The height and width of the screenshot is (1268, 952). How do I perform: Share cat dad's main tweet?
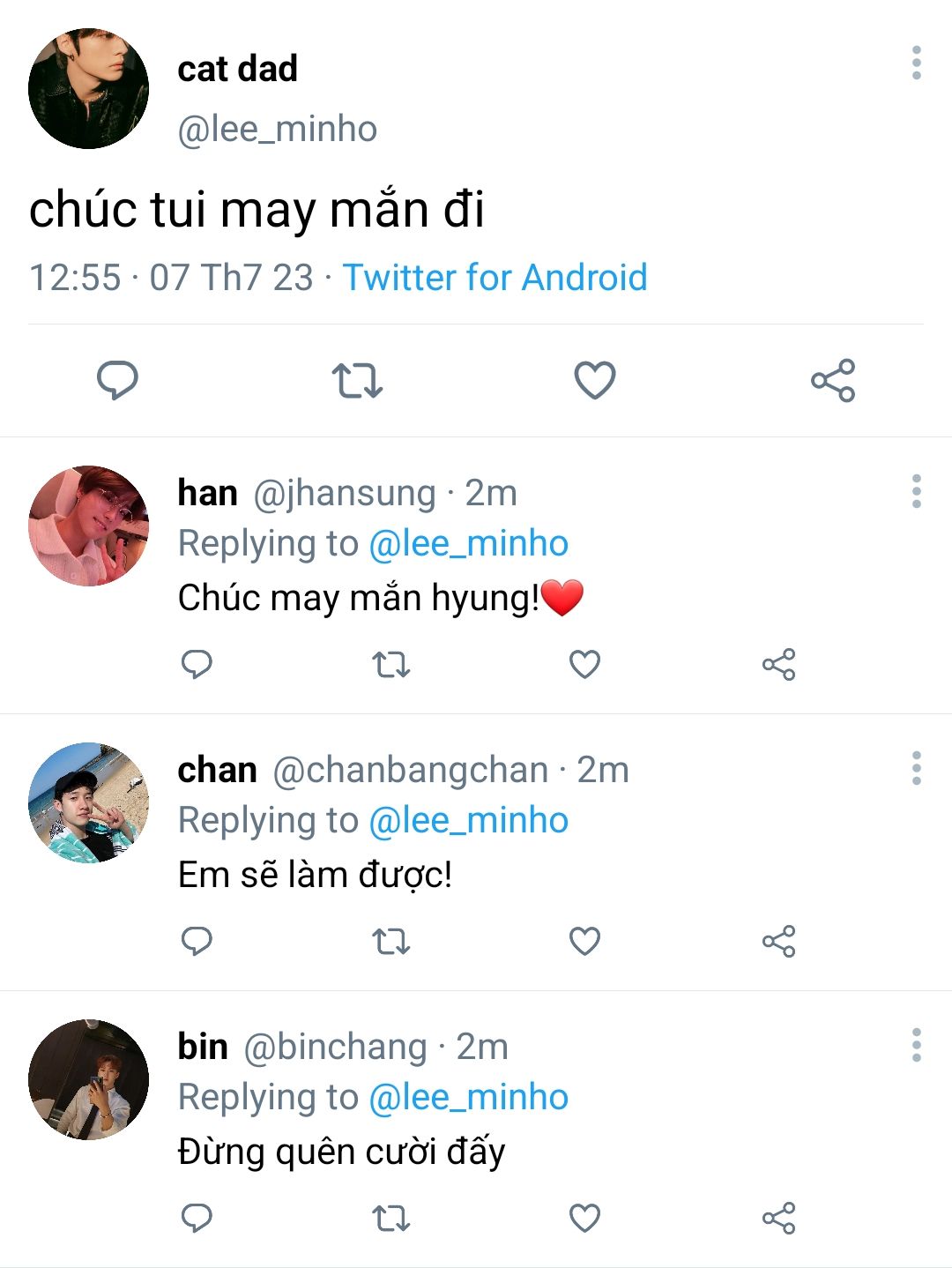[x=833, y=380]
